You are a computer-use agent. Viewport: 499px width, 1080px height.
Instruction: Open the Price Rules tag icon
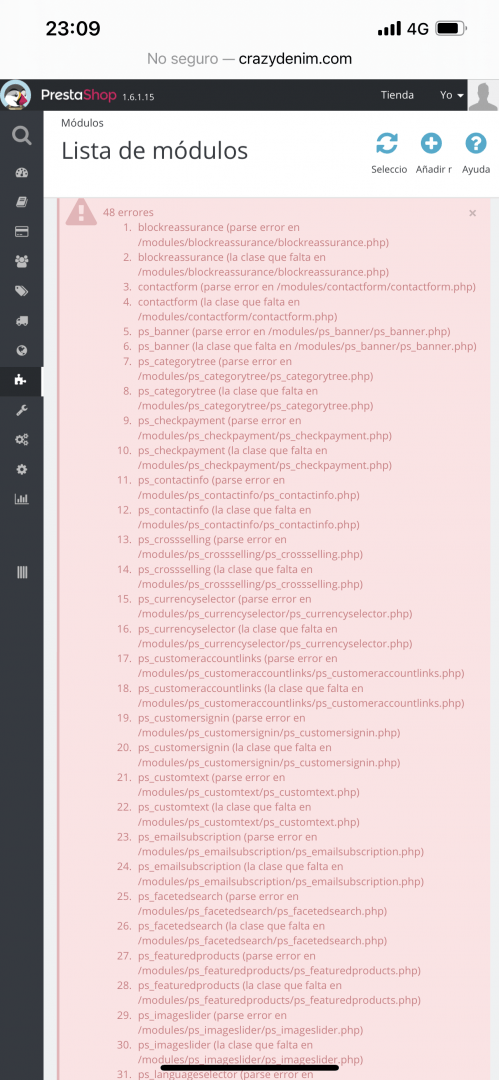21,291
